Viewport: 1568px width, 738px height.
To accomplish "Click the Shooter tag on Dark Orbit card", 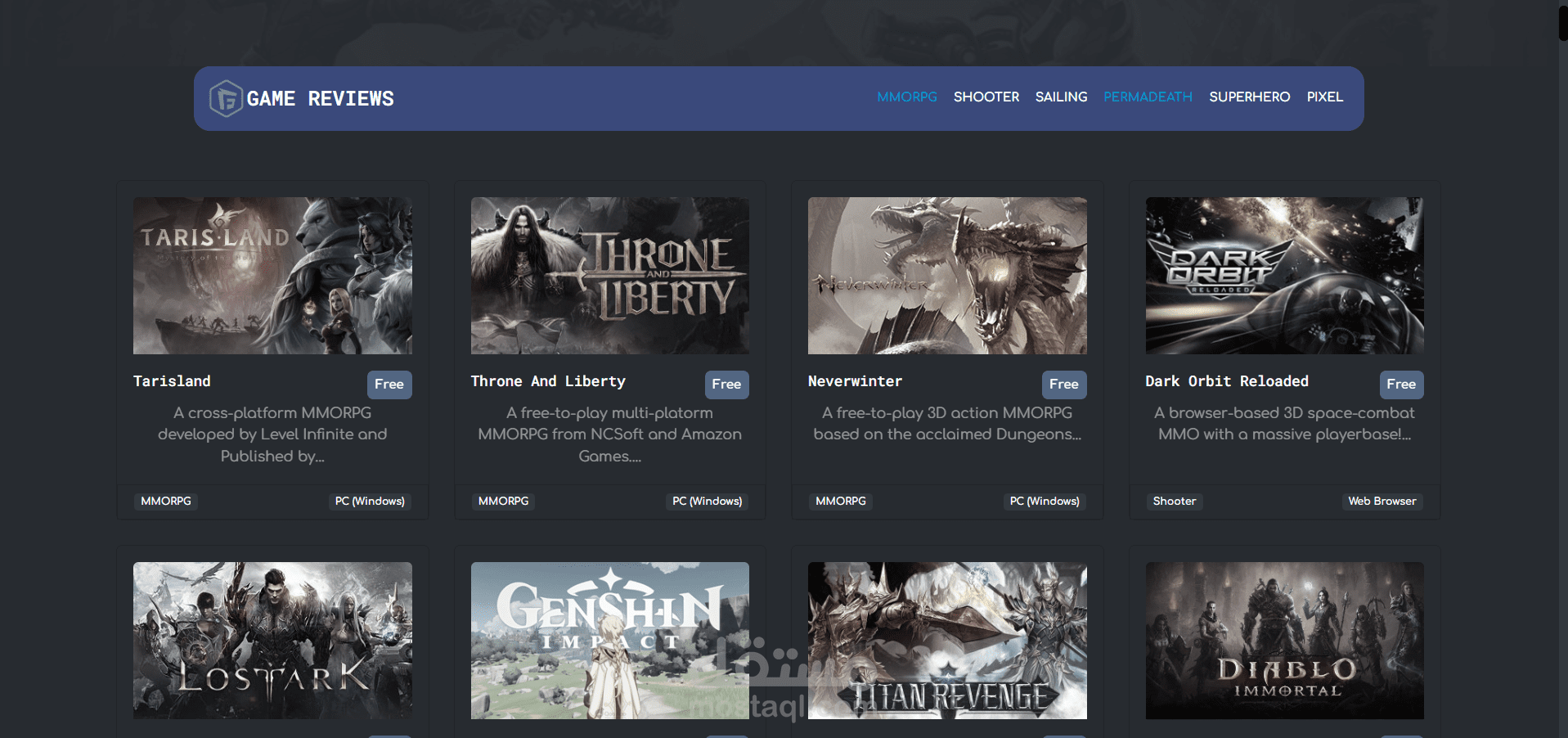I will point(1175,501).
